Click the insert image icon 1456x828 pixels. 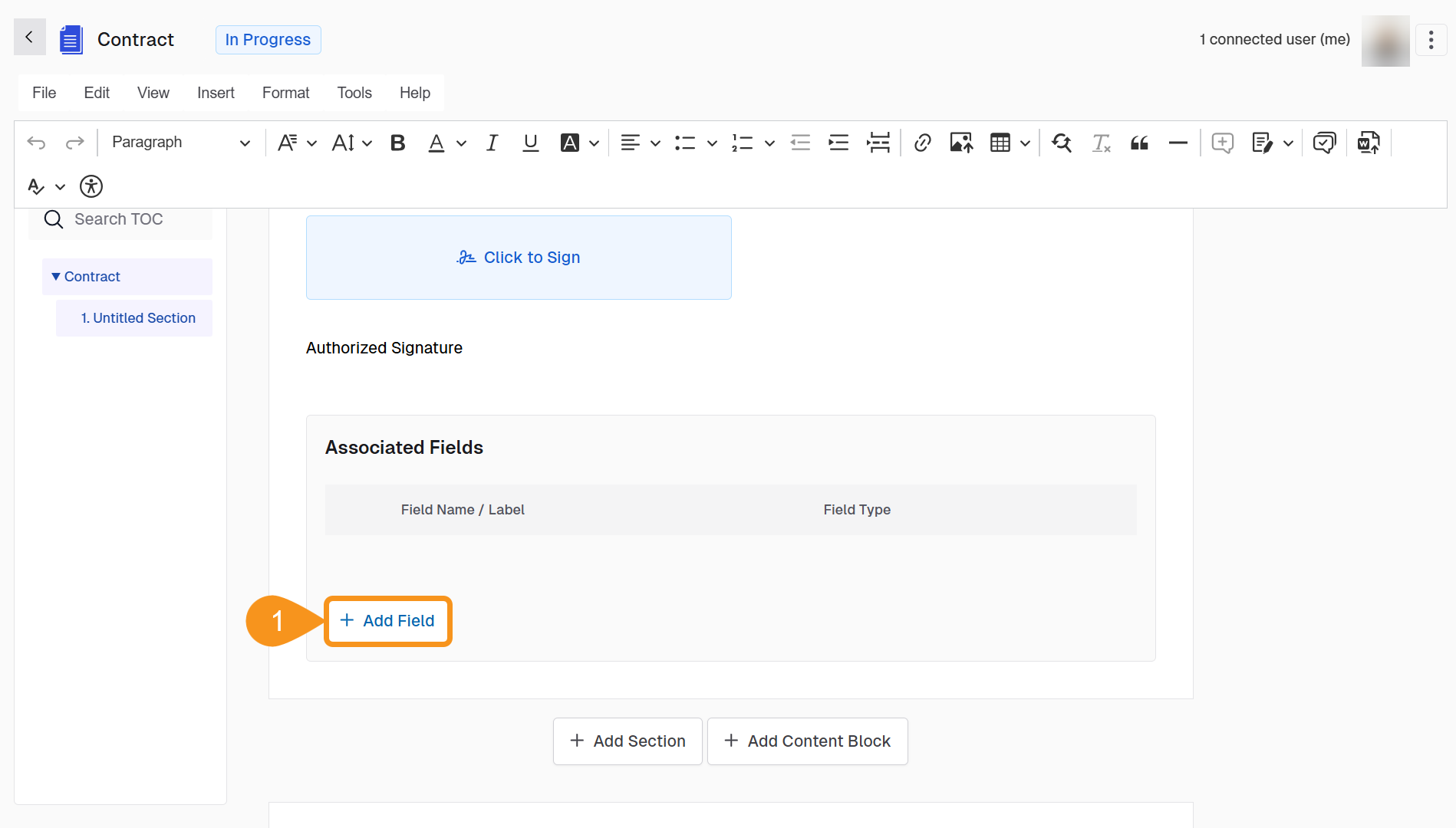pyautogui.click(x=960, y=143)
